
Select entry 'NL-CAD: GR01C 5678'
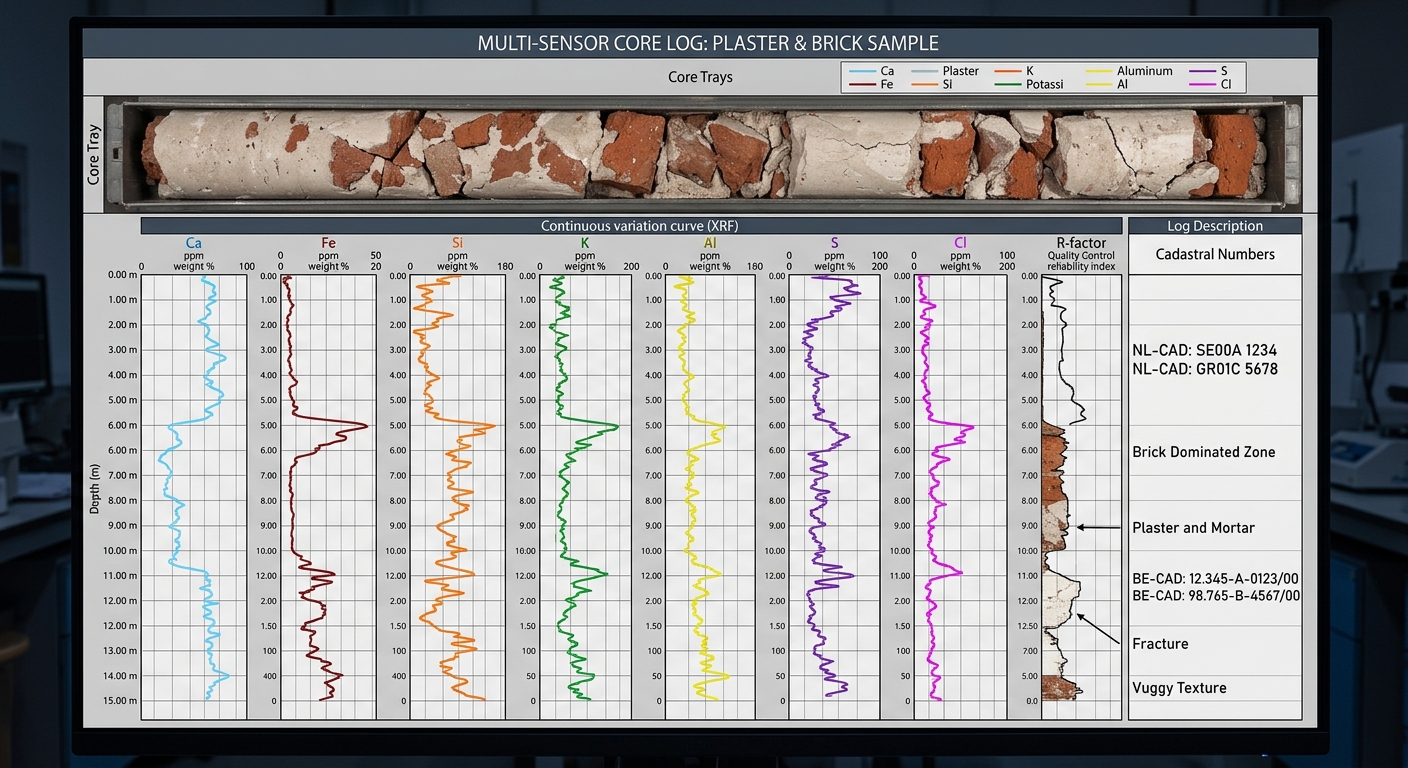coord(1205,369)
